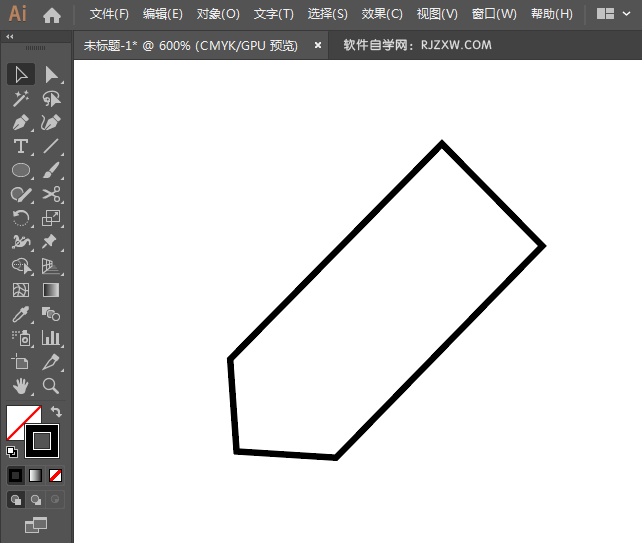Select the Scissors tool
642x543 pixels.
coord(51,194)
